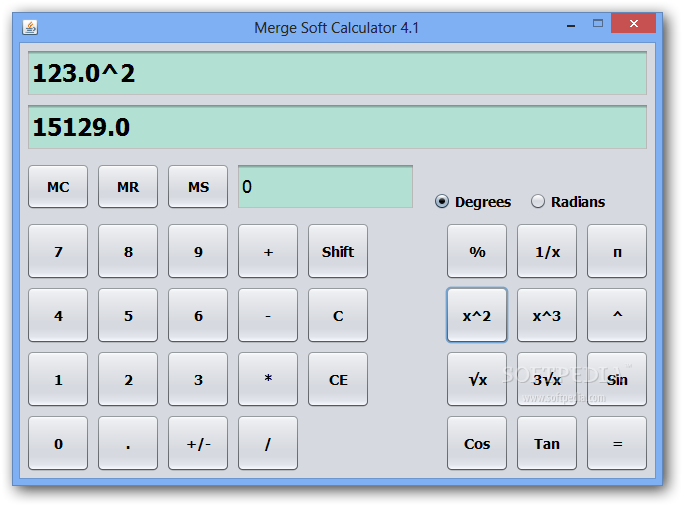Click the minus operator button

click(268, 315)
